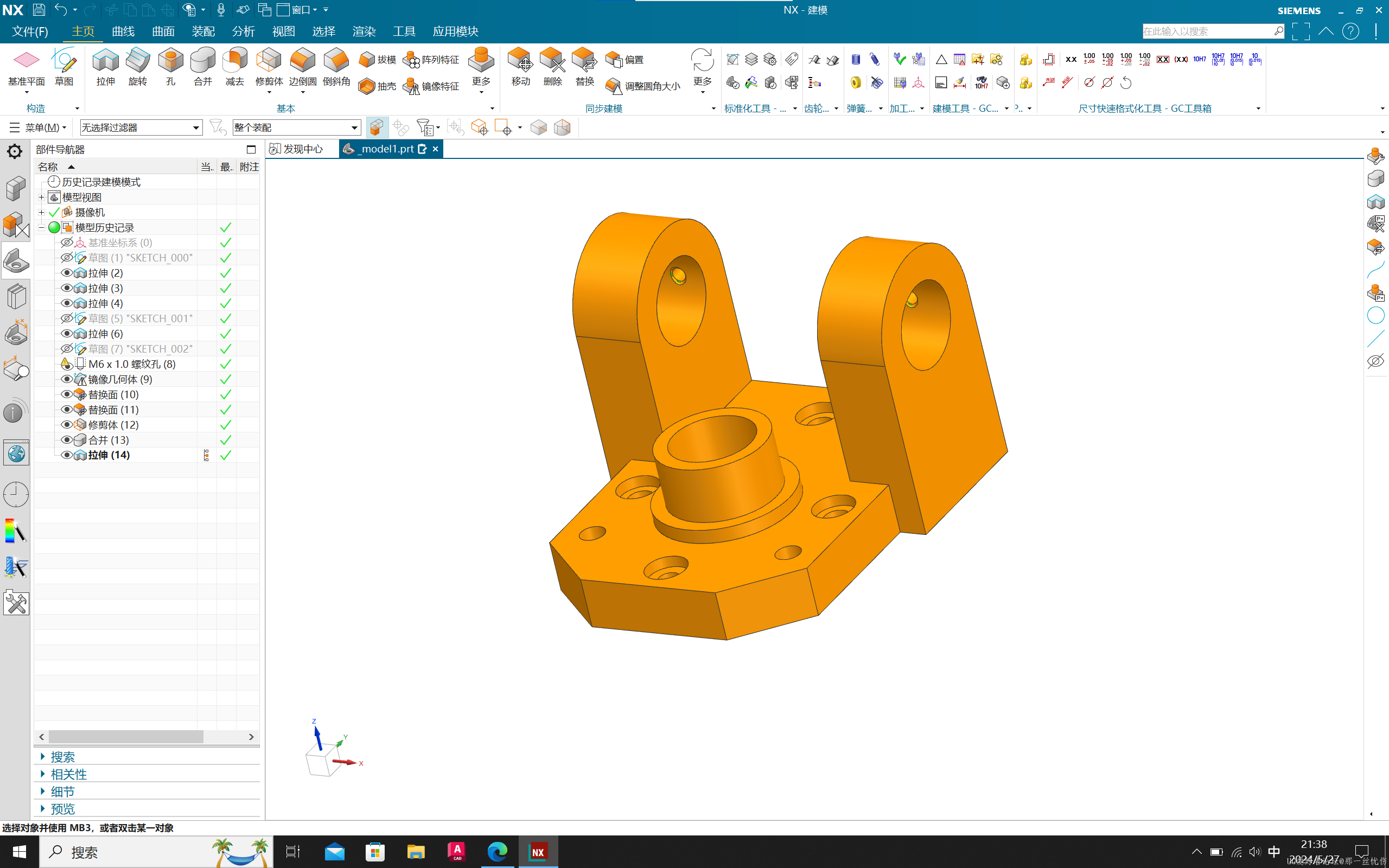Toggle visibility of 拉伸 (14)
This screenshot has width=1389, height=868.
pos(67,455)
